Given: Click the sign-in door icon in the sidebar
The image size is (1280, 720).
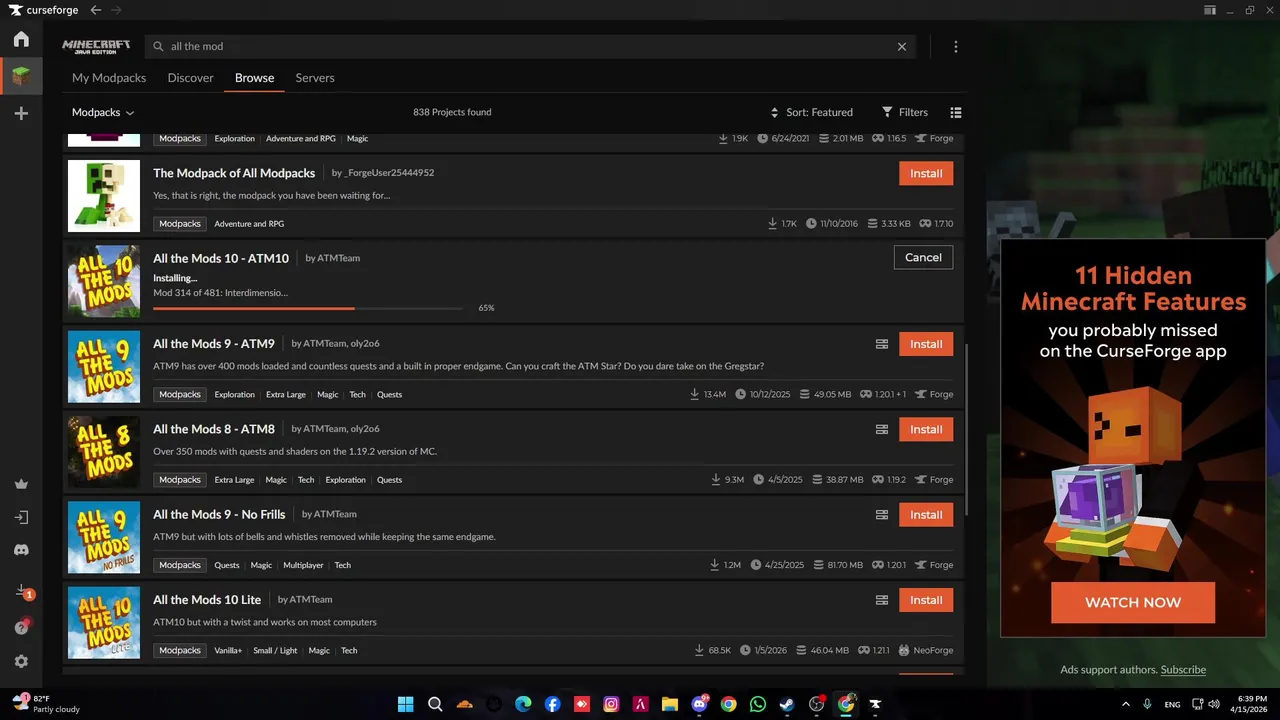Looking at the screenshot, I should click(x=21, y=518).
